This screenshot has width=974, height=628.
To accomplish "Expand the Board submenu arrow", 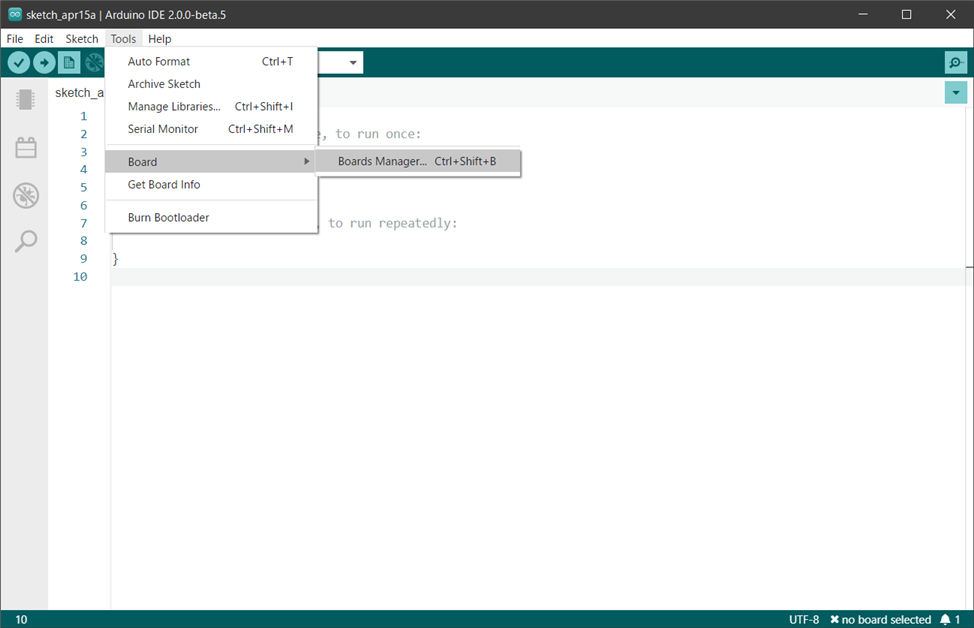I will tap(306, 162).
